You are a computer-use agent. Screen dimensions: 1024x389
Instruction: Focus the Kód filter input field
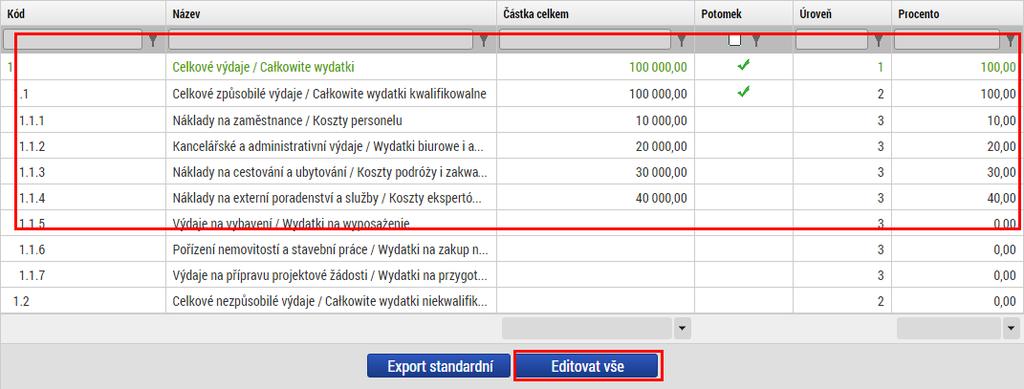(72, 40)
